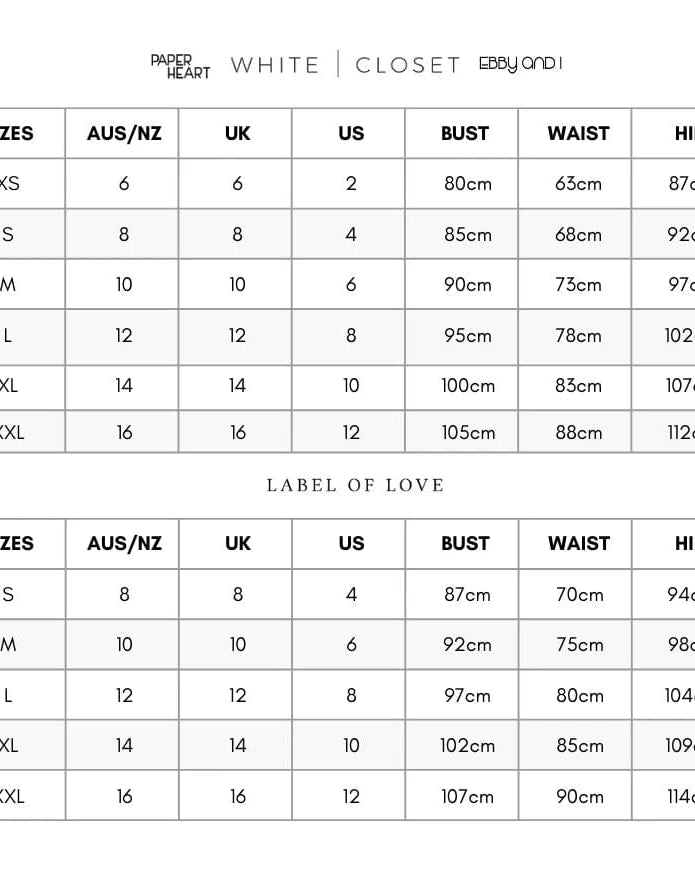Select US header in the Label of Love table
Screen dimensions: 695x869
pos(351,543)
